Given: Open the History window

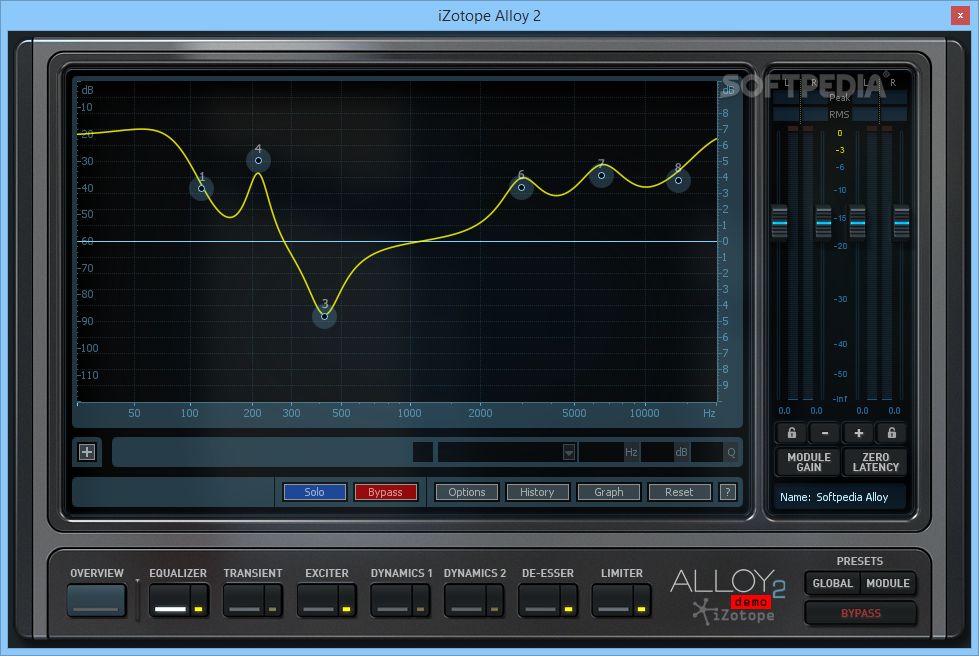Looking at the screenshot, I should (537, 492).
